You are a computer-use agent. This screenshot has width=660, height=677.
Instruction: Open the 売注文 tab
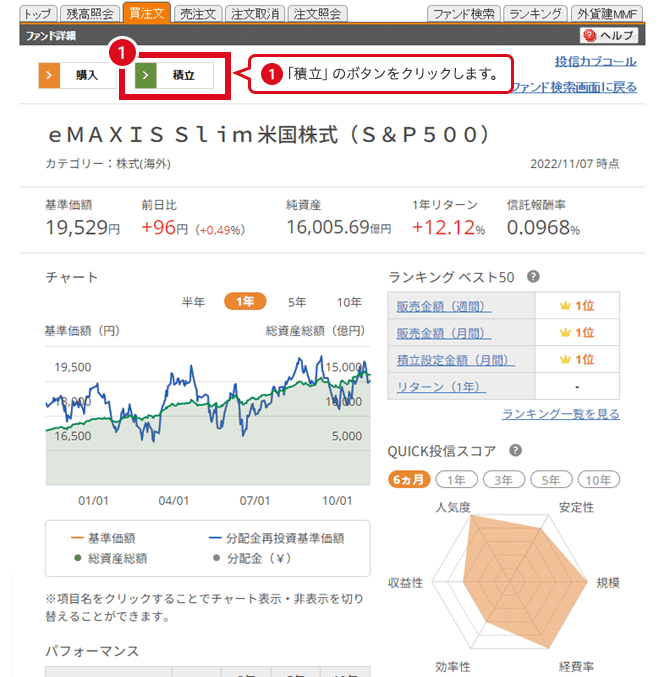(x=198, y=14)
